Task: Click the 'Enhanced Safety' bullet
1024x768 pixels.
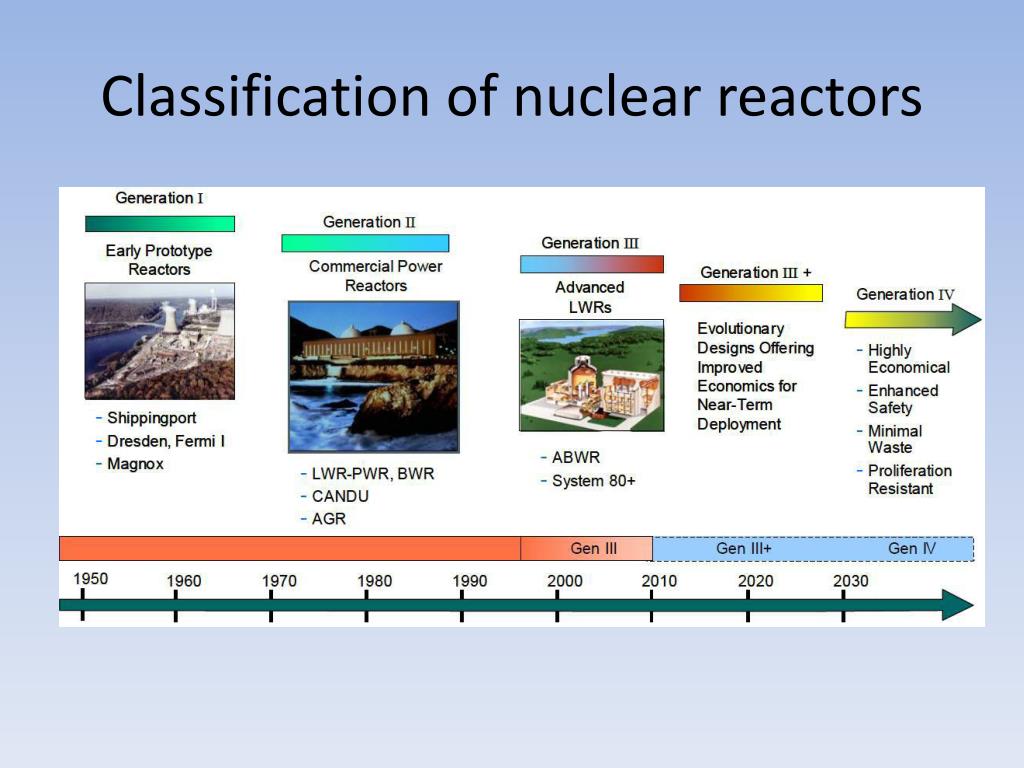Action: click(x=903, y=399)
